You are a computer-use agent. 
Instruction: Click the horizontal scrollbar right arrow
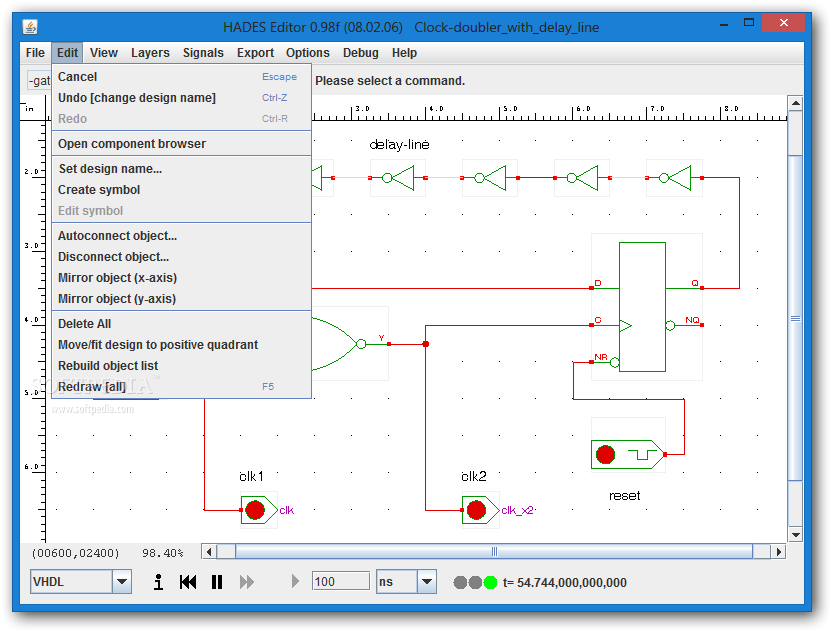pyautogui.click(x=778, y=552)
